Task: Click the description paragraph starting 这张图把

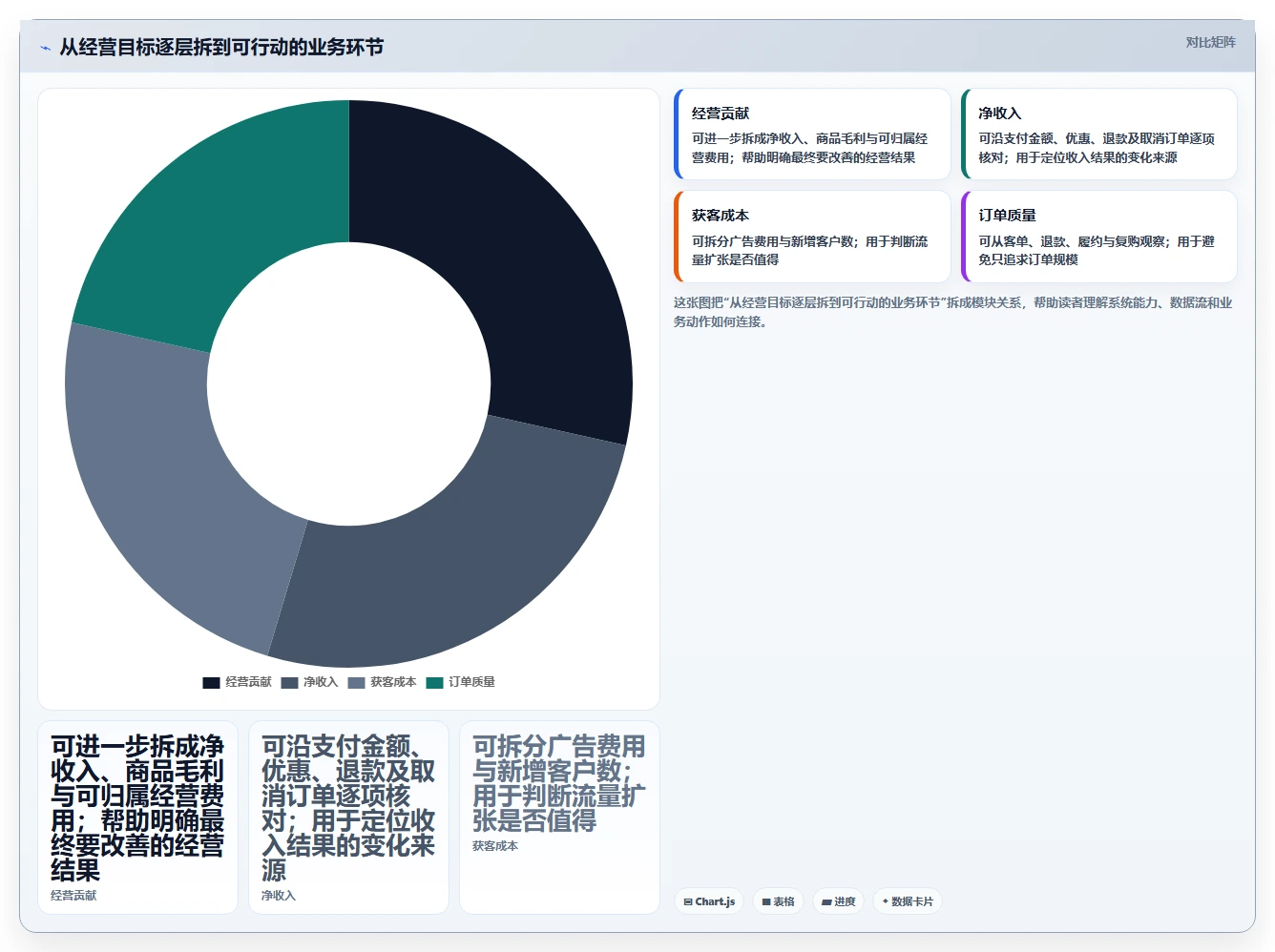Action: [954, 312]
